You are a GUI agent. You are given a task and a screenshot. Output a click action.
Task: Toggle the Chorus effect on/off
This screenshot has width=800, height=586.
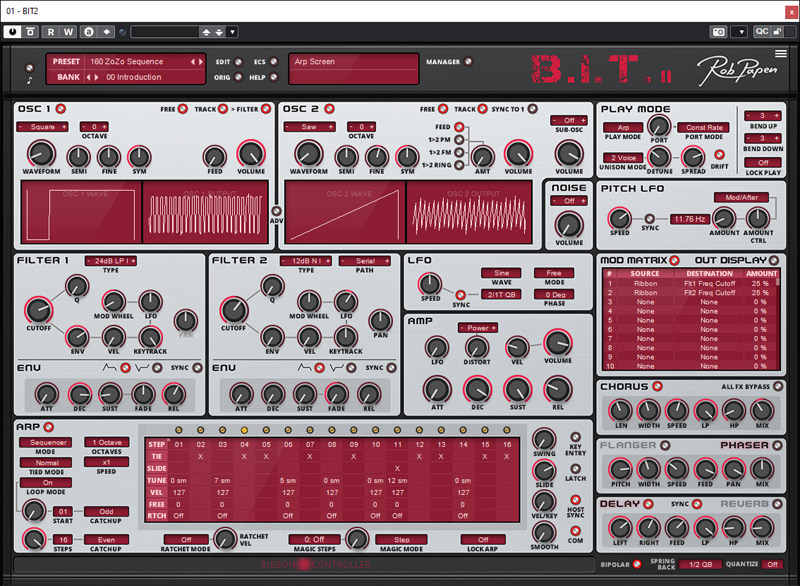(x=657, y=387)
